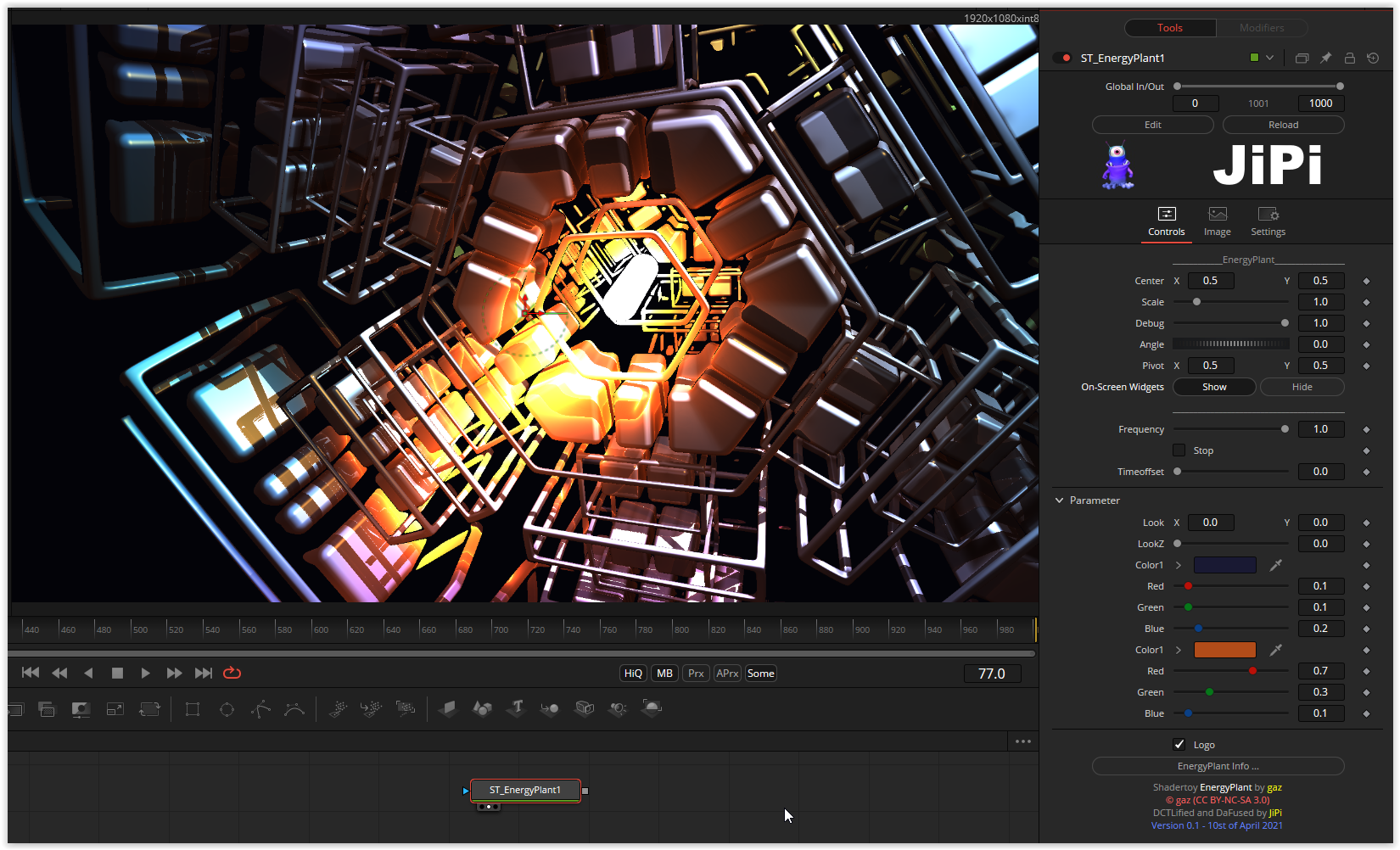Click the versions icon in inspector header
Image resolution: width=1400 pixels, height=850 pixels.
1302,59
